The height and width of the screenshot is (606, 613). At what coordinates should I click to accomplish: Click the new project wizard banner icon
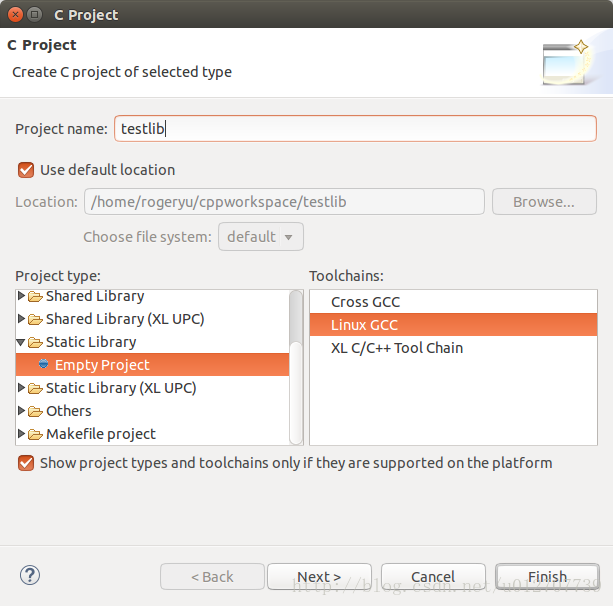pos(565,63)
